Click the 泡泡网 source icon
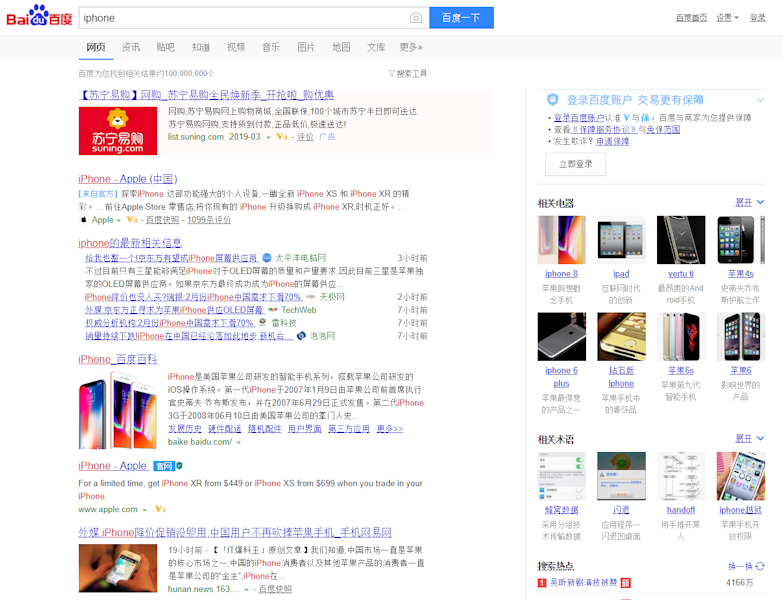Viewport: 783px width, 600px height. point(301,335)
